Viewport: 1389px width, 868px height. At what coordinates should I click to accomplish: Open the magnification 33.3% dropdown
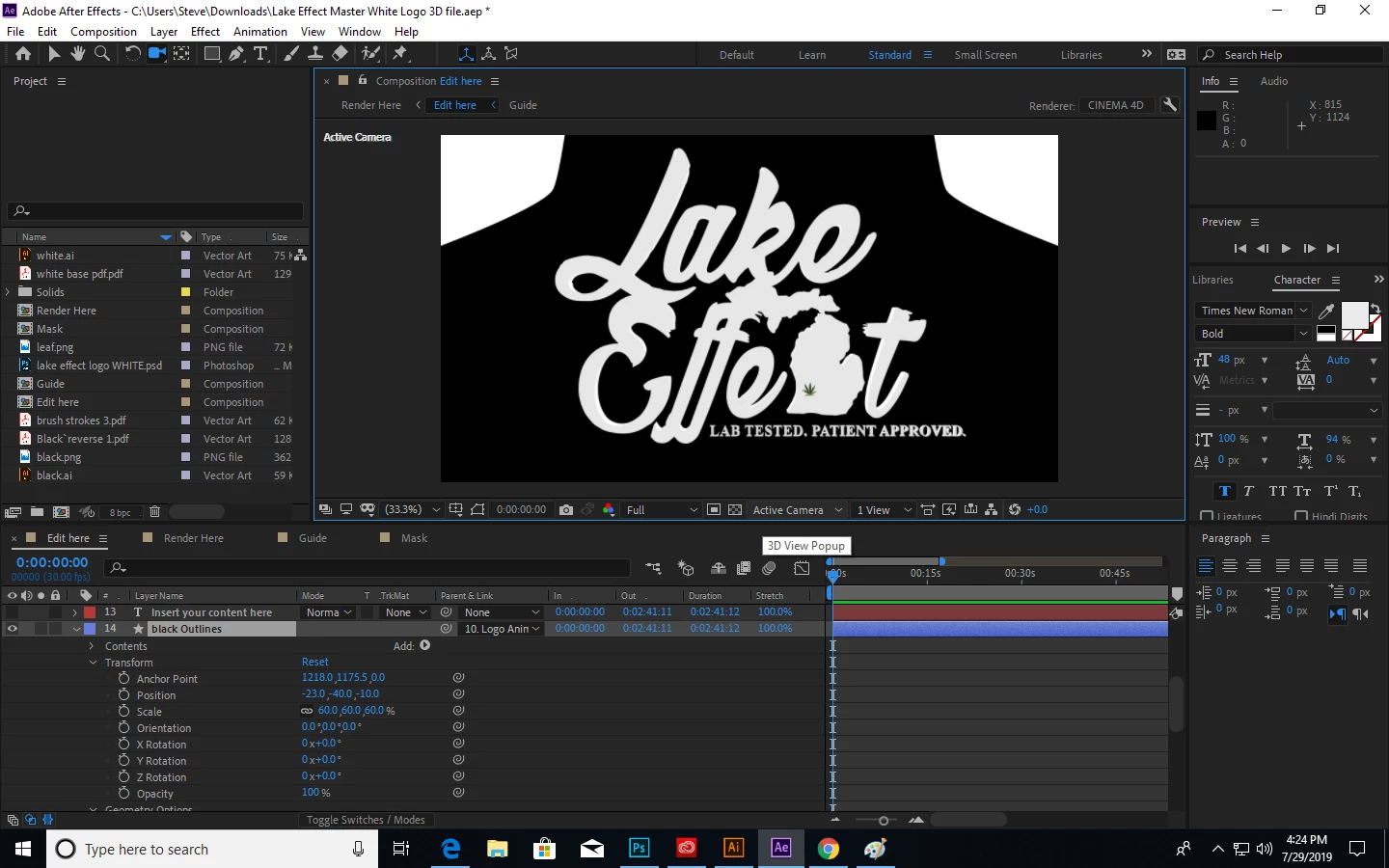pos(413,509)
